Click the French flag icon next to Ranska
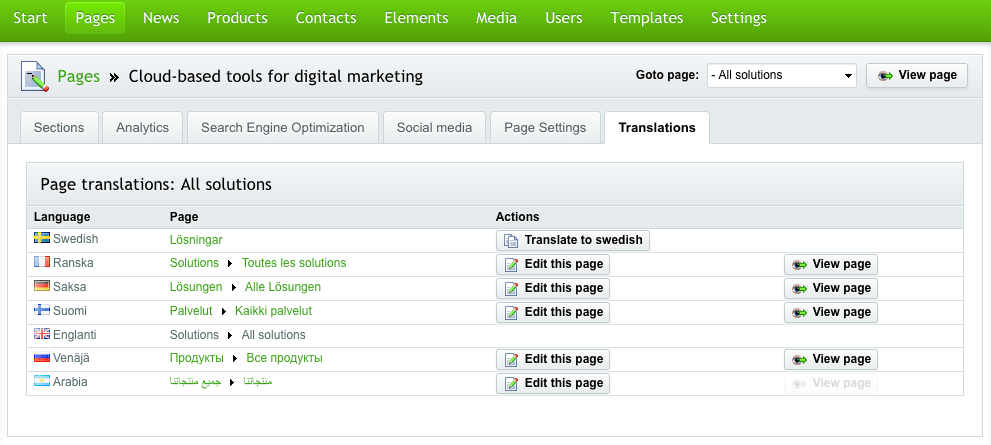991x445 pixels. [x=42, y=262]
